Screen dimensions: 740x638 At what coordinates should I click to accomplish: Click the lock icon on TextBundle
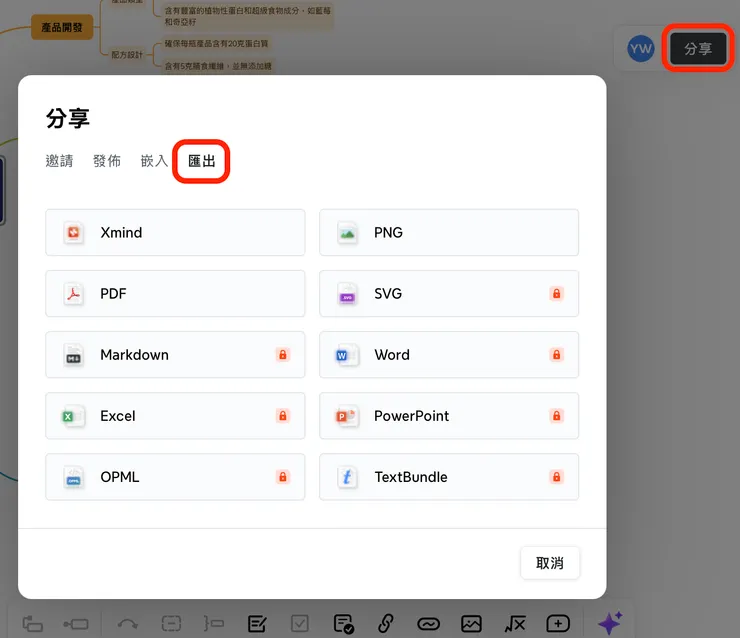pos(556,477)
